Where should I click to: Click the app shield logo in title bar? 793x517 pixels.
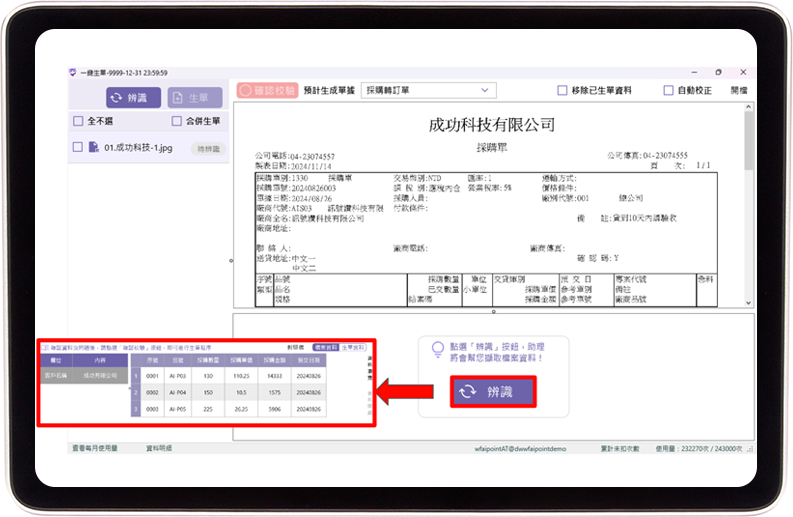point(73,73)
